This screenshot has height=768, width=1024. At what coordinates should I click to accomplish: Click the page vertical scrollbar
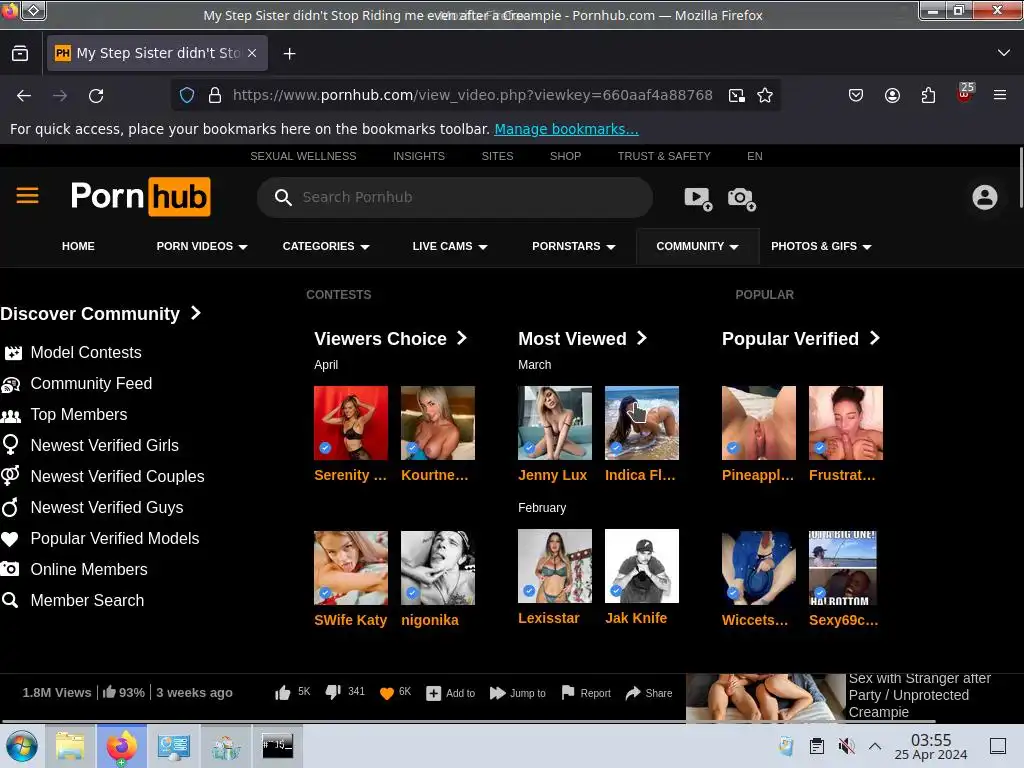coord(1020,178)
